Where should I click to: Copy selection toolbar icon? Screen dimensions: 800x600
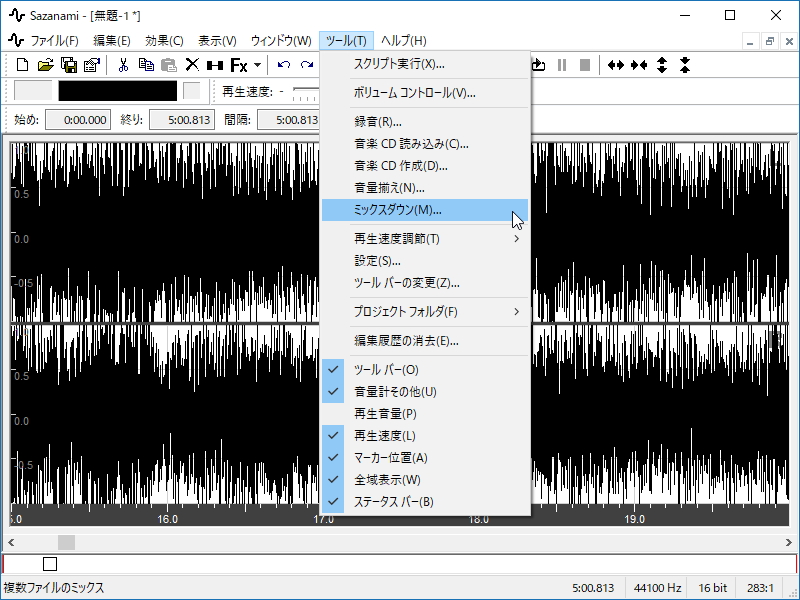click(x=146, y=65)
